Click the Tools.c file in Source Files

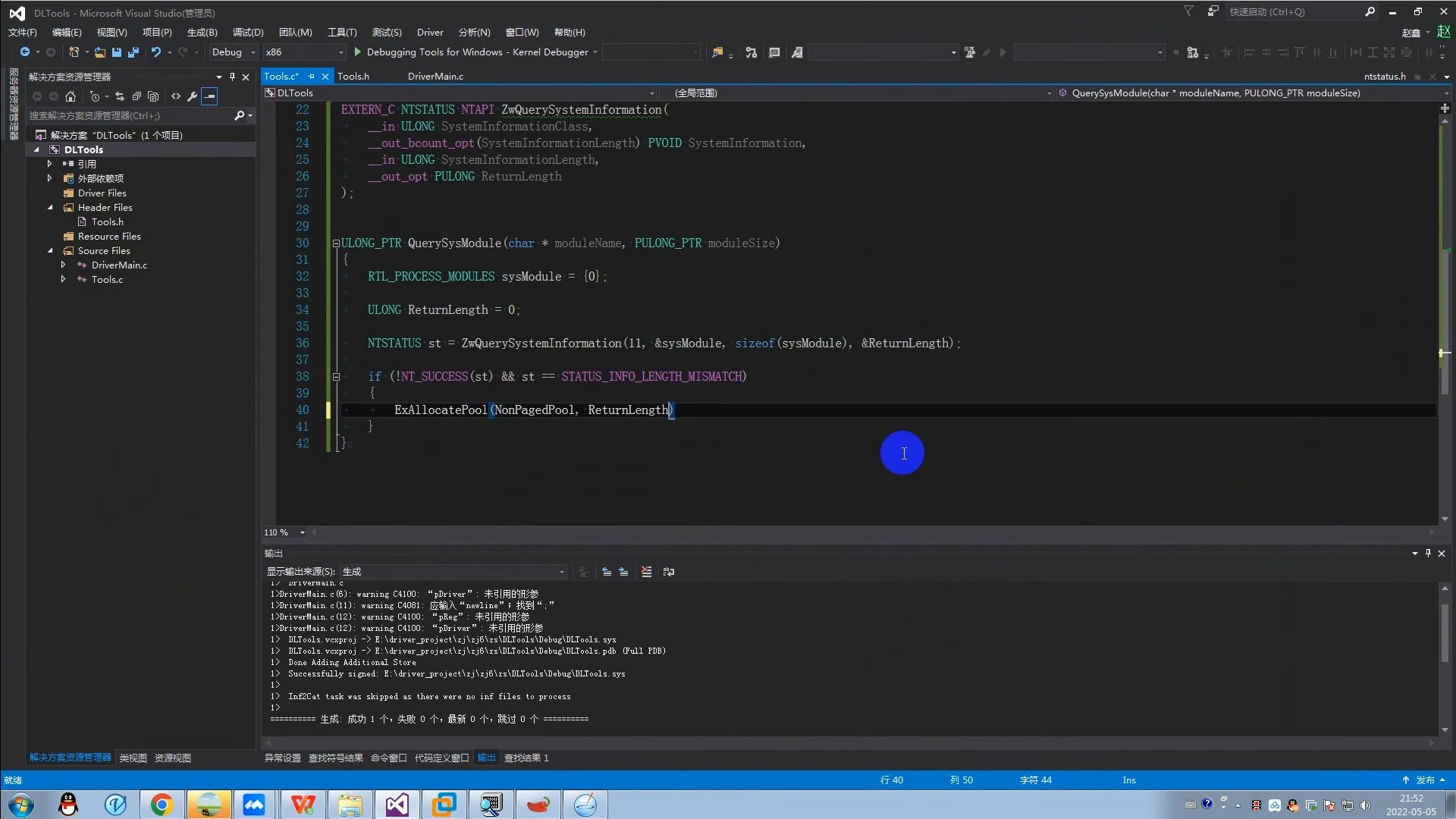(x=107, y=279)
